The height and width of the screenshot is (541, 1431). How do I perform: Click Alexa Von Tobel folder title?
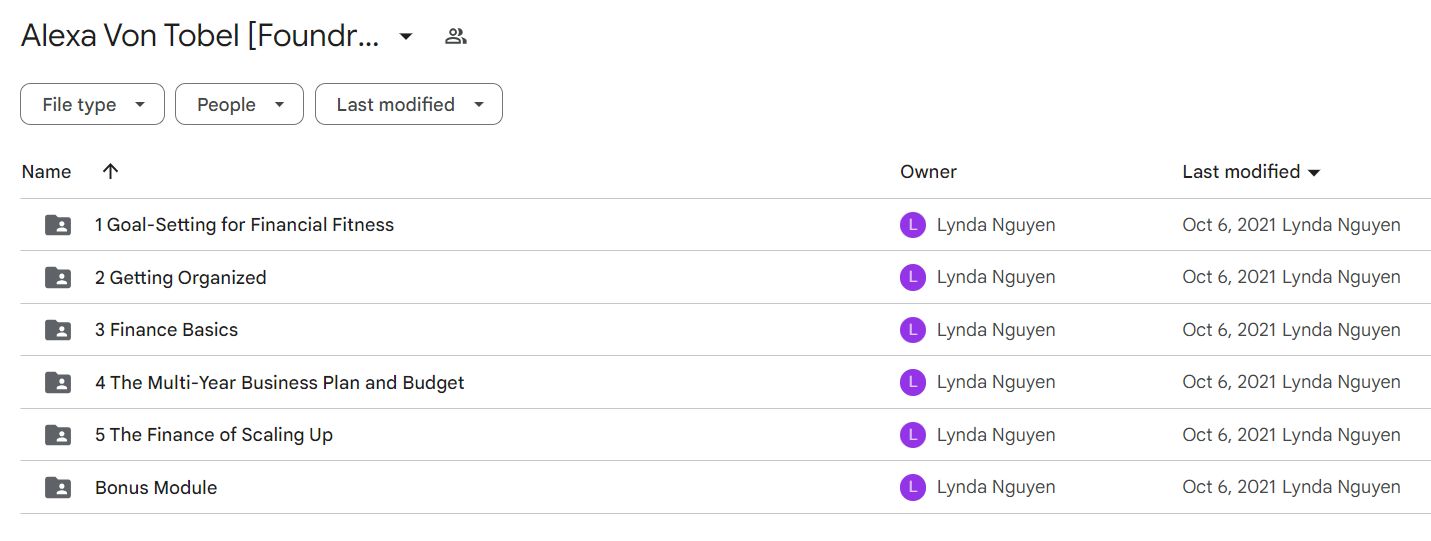click(x=200, y=37)
